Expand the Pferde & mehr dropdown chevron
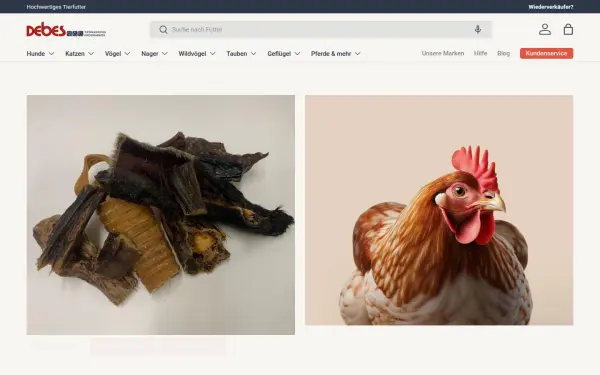 (x=357, y=54)
